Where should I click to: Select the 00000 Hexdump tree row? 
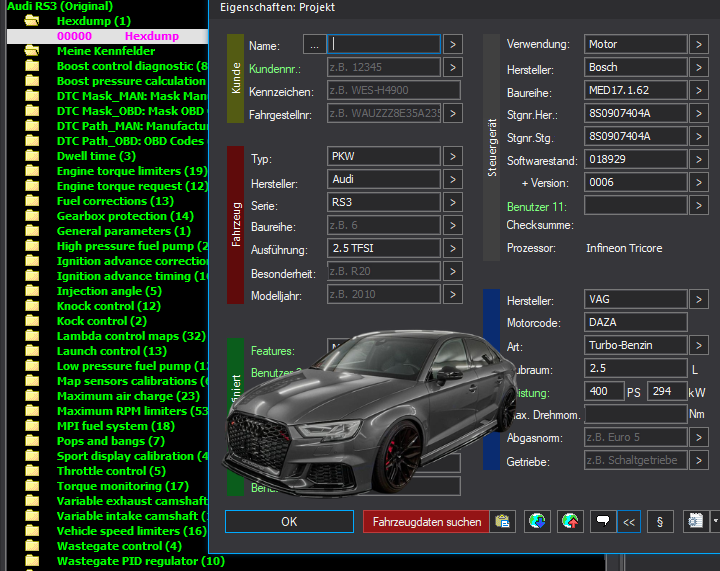pyautogui.click(x=108, y=36)
